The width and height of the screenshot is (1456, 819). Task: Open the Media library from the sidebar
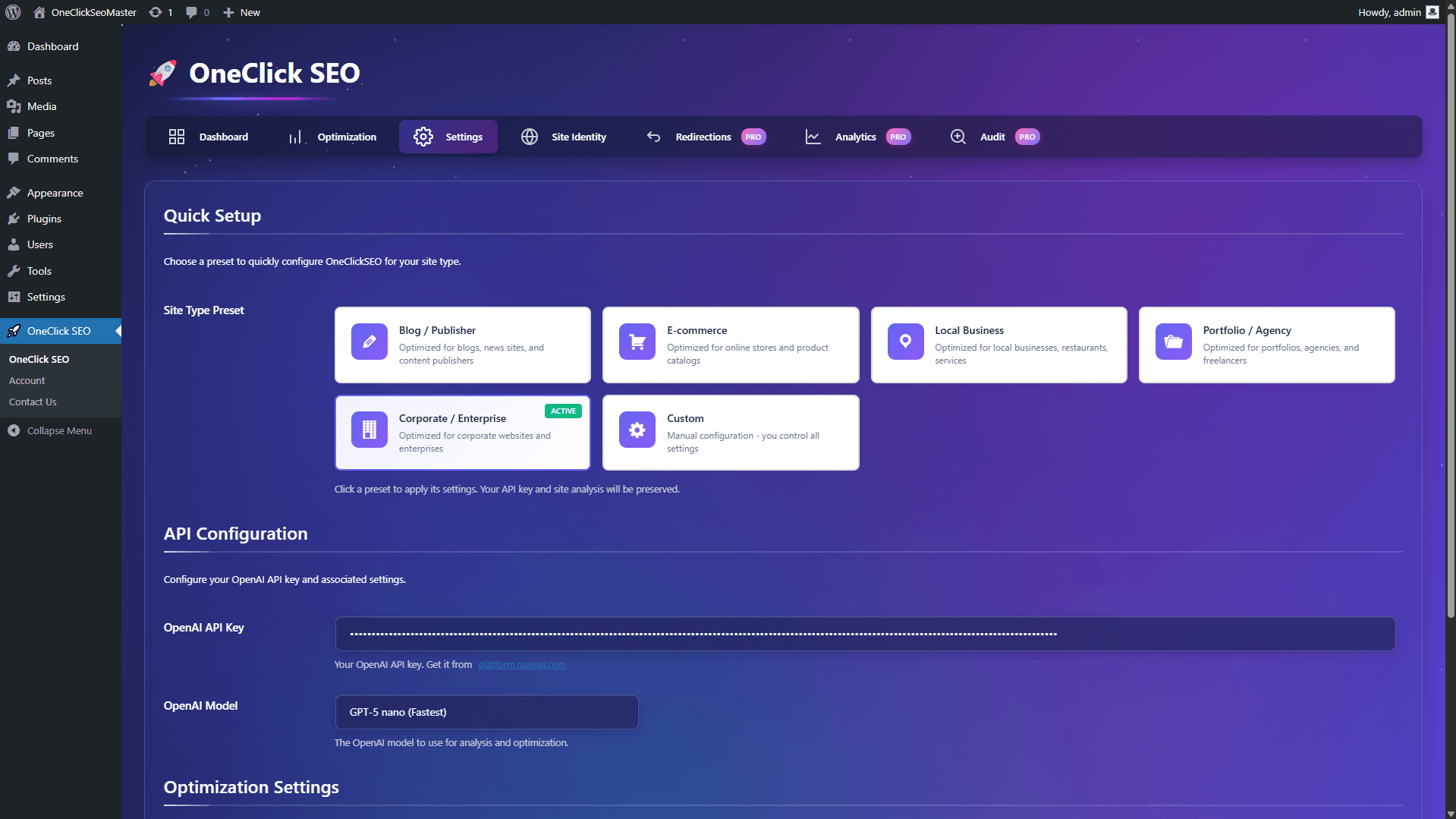(41, 106)
